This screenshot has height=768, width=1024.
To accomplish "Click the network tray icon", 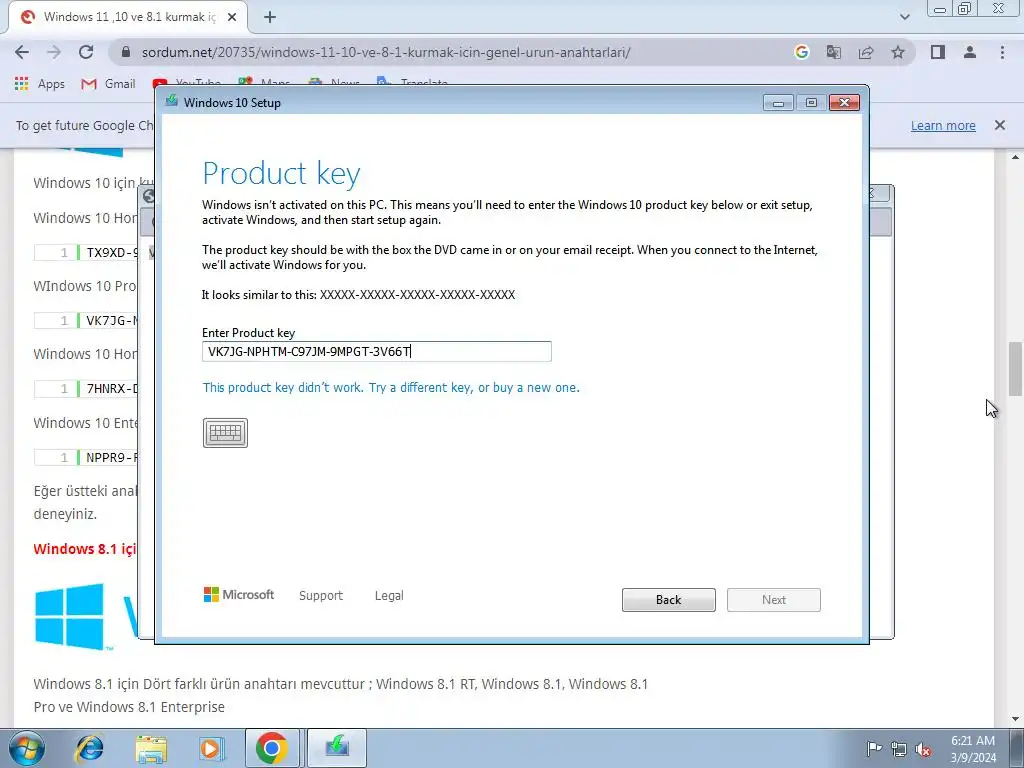I will point(899,749).
